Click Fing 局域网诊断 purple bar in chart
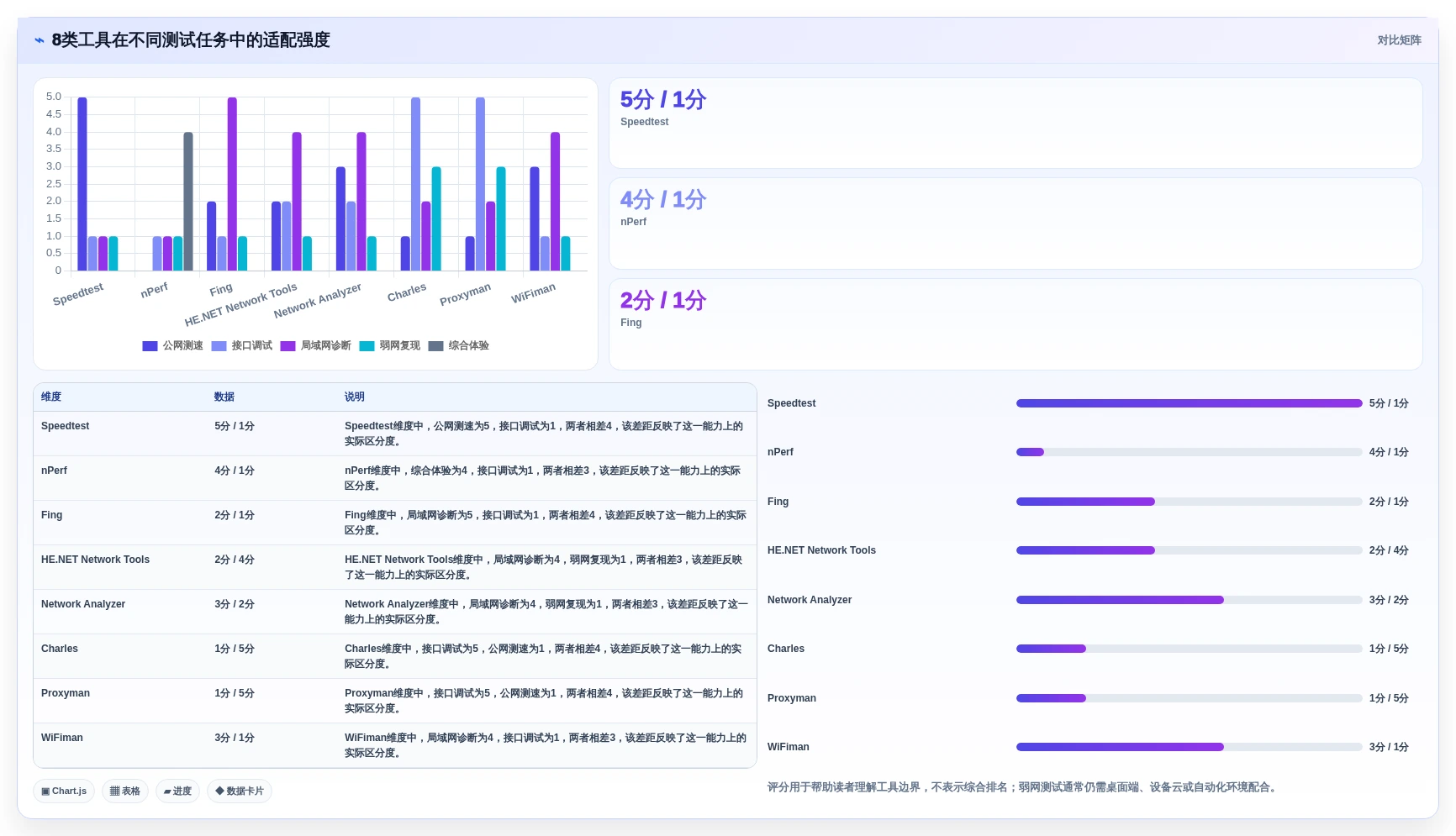Screen dimensions: 1456x836 click(x=232, y=184)
